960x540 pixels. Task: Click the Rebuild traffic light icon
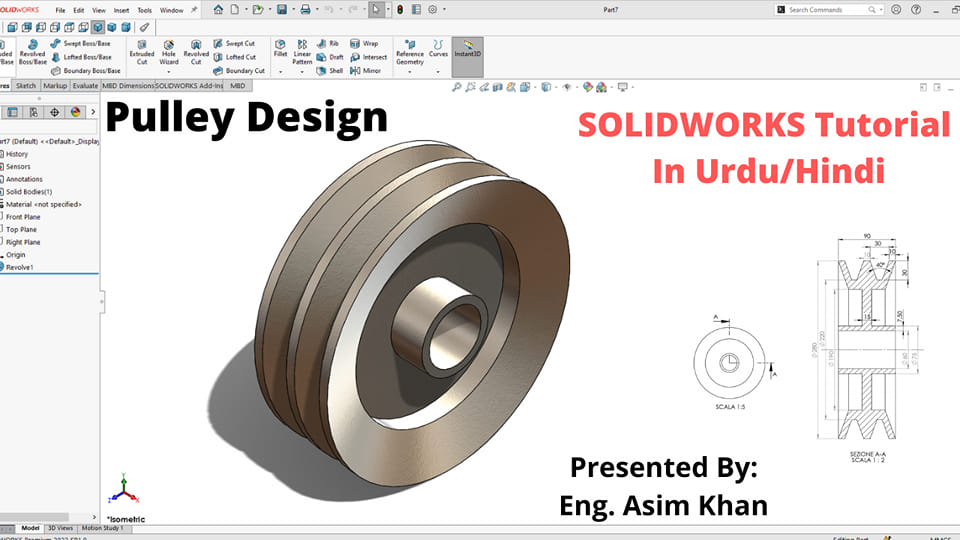(x=400, y=10)
